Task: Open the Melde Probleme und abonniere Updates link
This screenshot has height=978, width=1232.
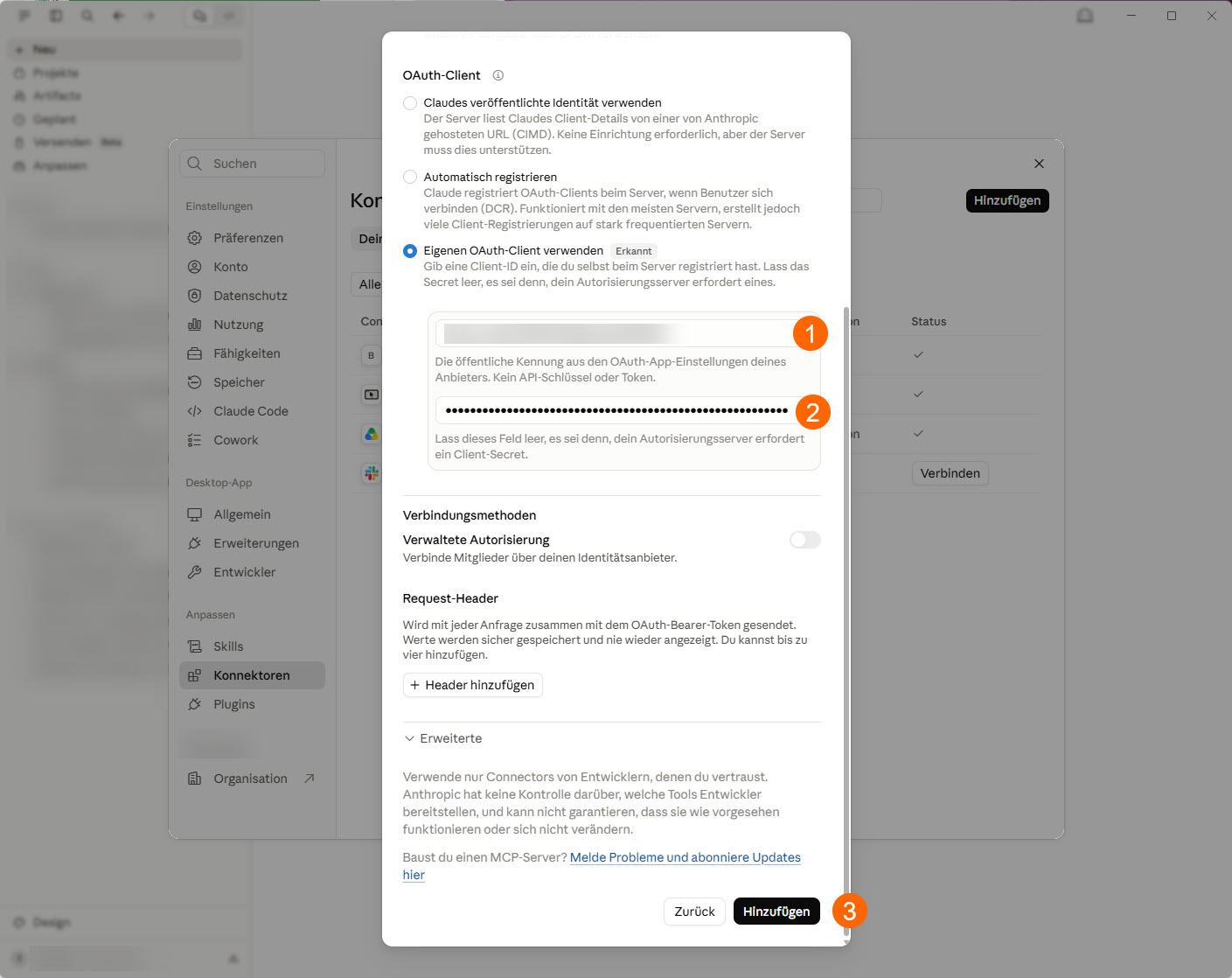Action: (x=686, y=857)
